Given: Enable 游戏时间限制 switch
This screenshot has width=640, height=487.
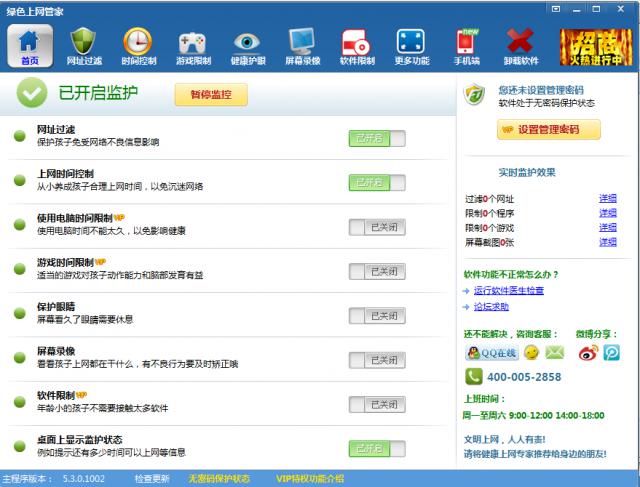Looking at the screenshot, I should (377, 271).
